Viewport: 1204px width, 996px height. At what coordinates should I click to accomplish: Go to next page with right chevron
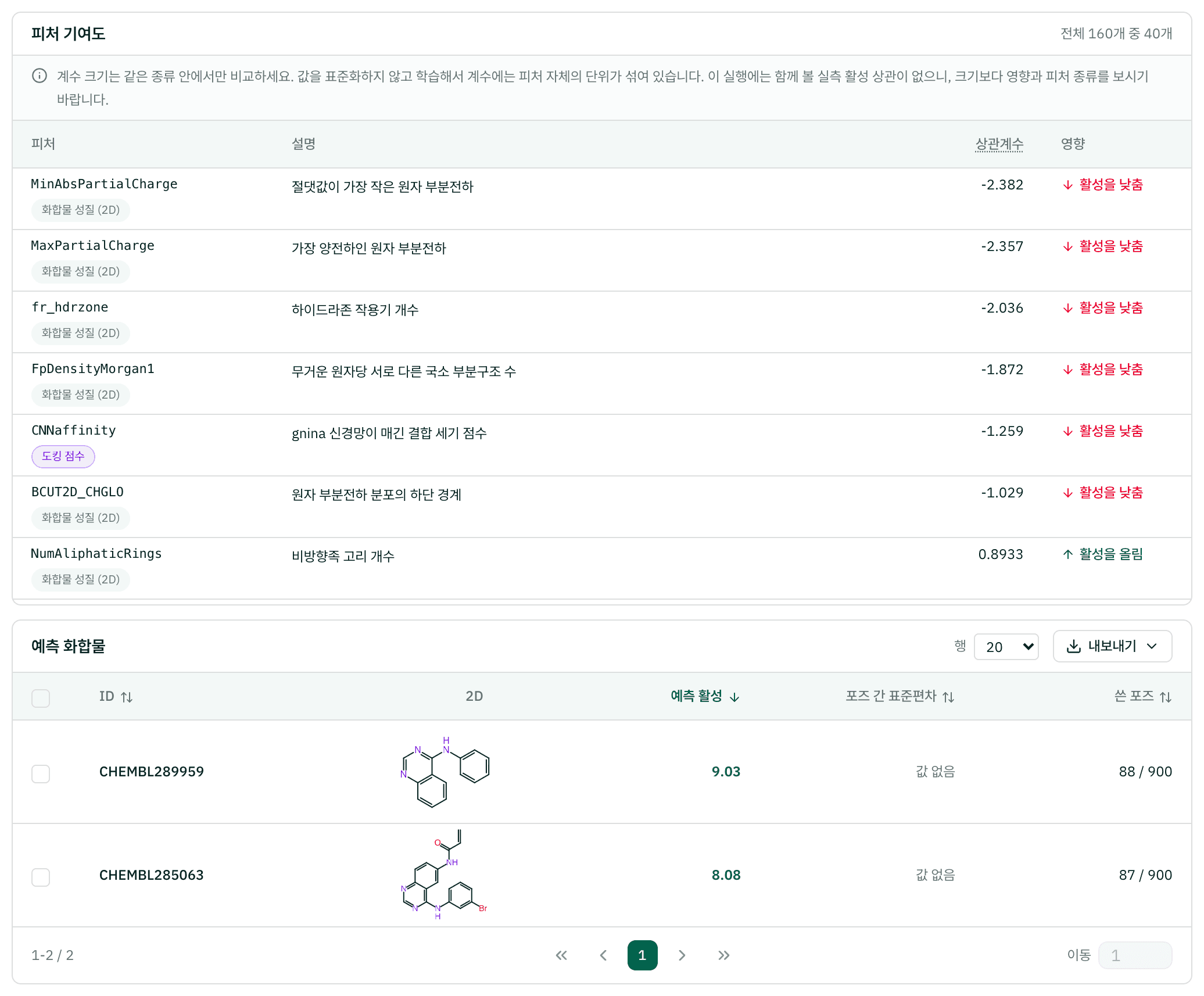coord(682,955)
